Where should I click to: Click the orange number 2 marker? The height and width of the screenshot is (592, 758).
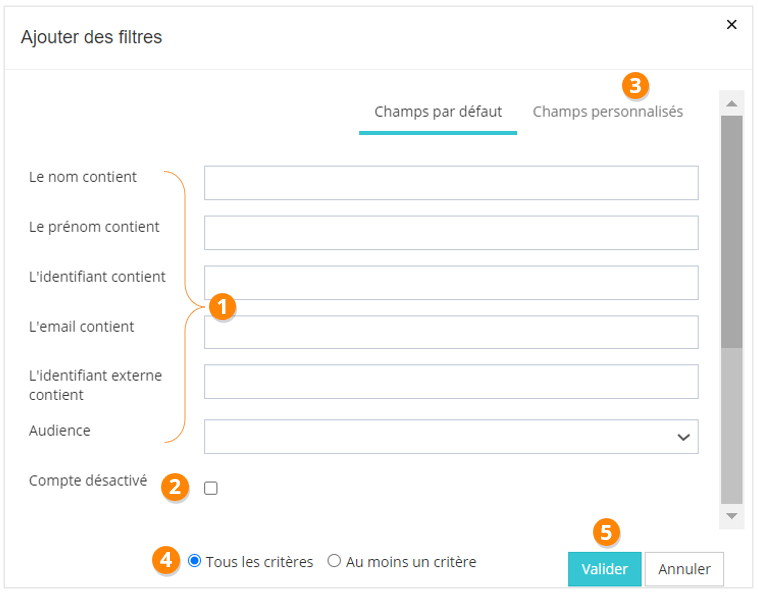point(176,487)
